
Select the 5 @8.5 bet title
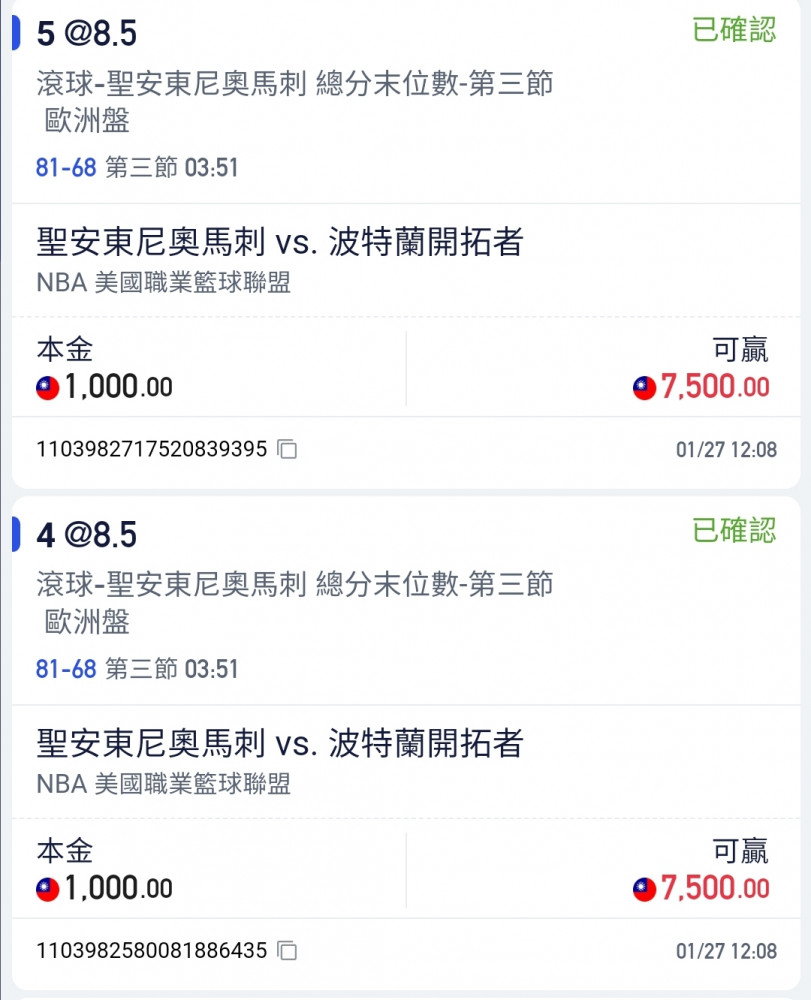coord(87,33)
